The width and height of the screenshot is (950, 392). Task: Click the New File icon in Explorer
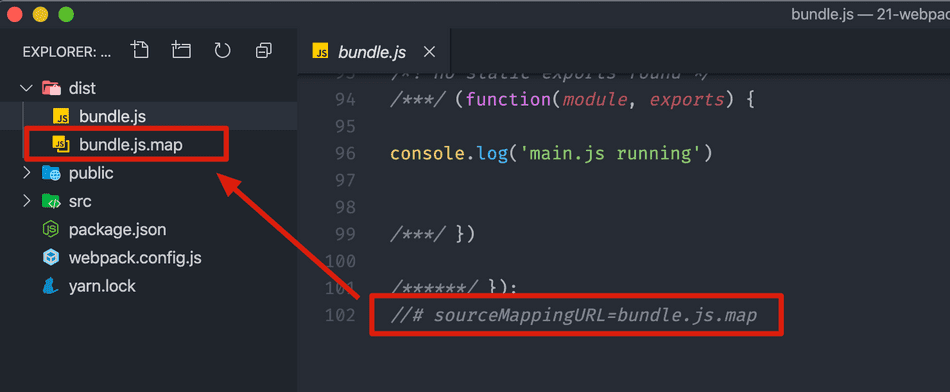pyautogui.click(x=140, y=50)
